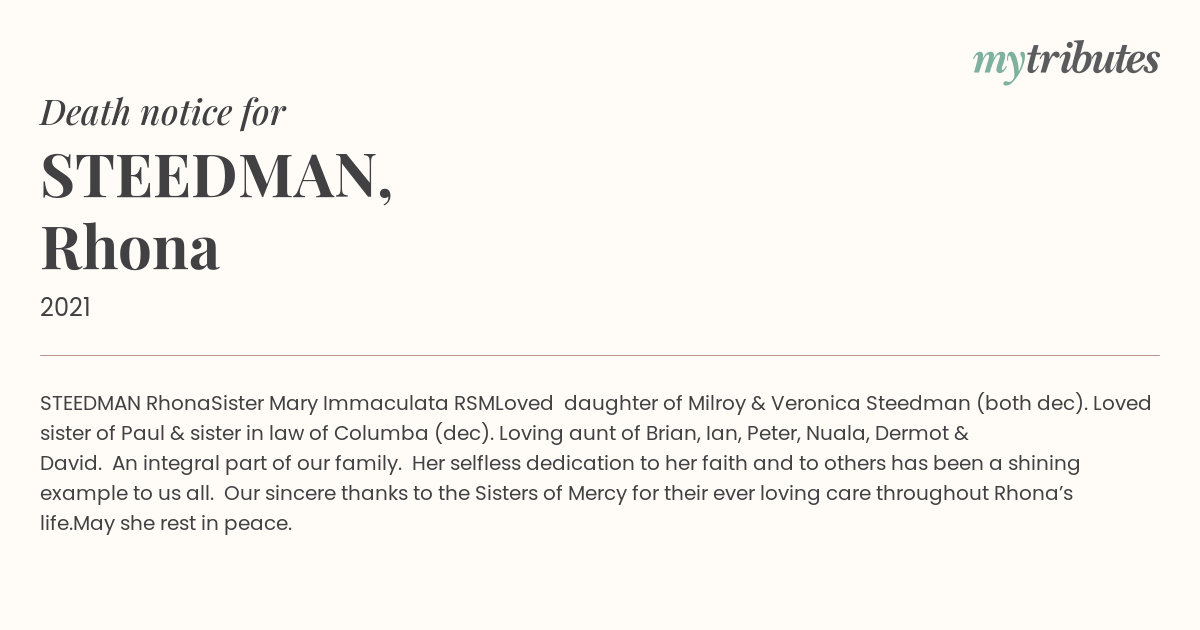Image resolution: width=1200 pixels, height=630 pixels.
Task: Click 'Brian, Ian, Peter, Nuala' names
Action: point(759,433)
